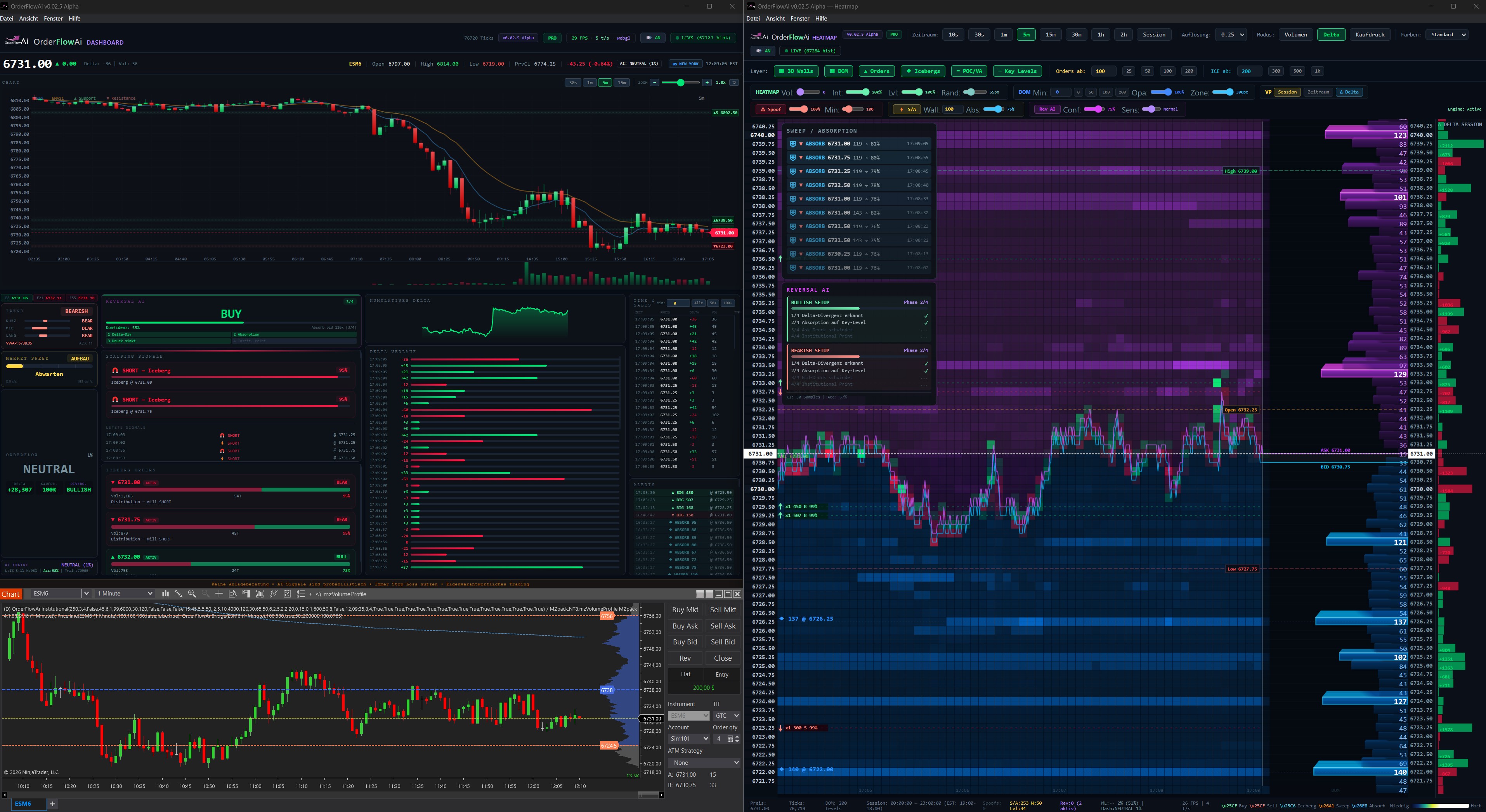
Task: Toggle the DOM layer button
Action: coord(839,71)
